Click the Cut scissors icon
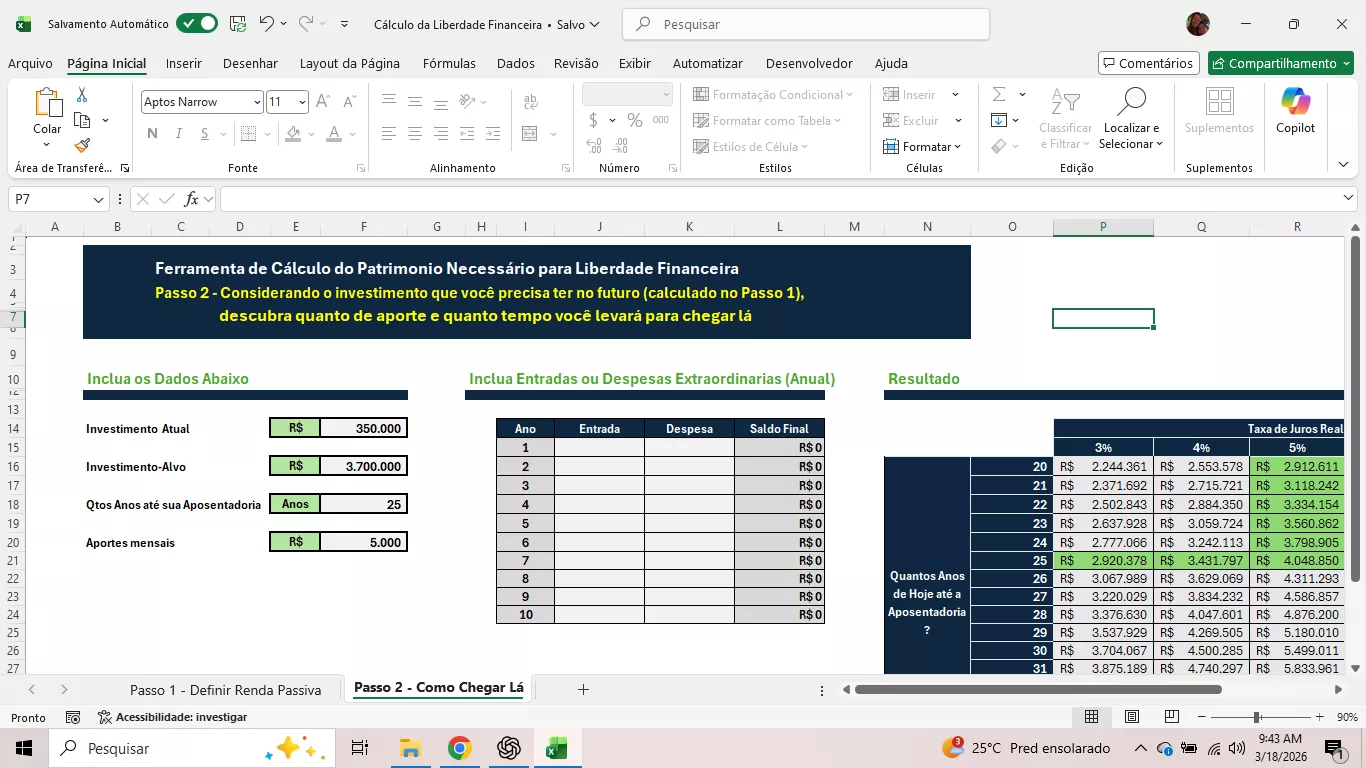 (82, 95)
